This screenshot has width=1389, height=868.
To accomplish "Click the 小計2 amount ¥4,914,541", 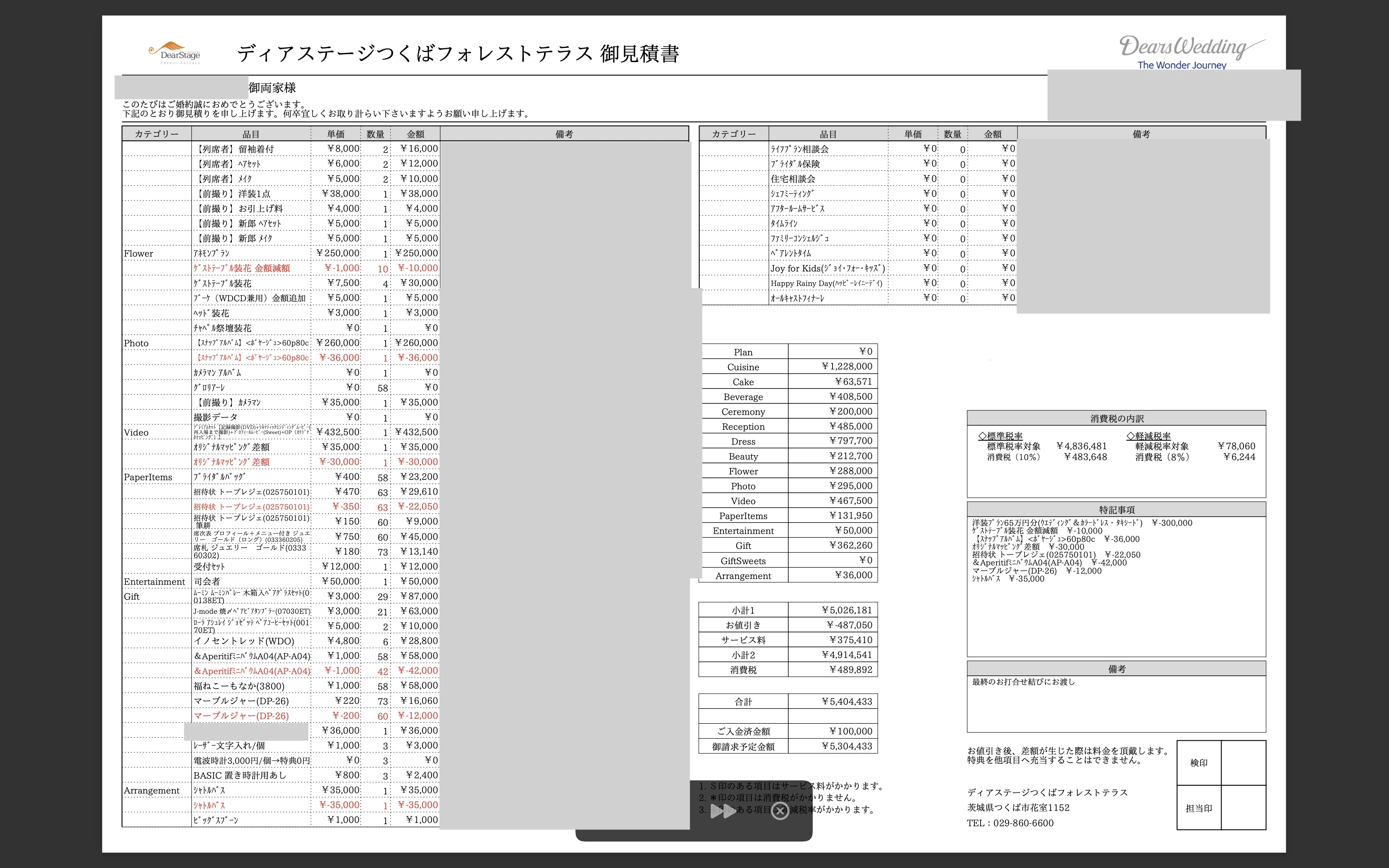I will point(847,654).
